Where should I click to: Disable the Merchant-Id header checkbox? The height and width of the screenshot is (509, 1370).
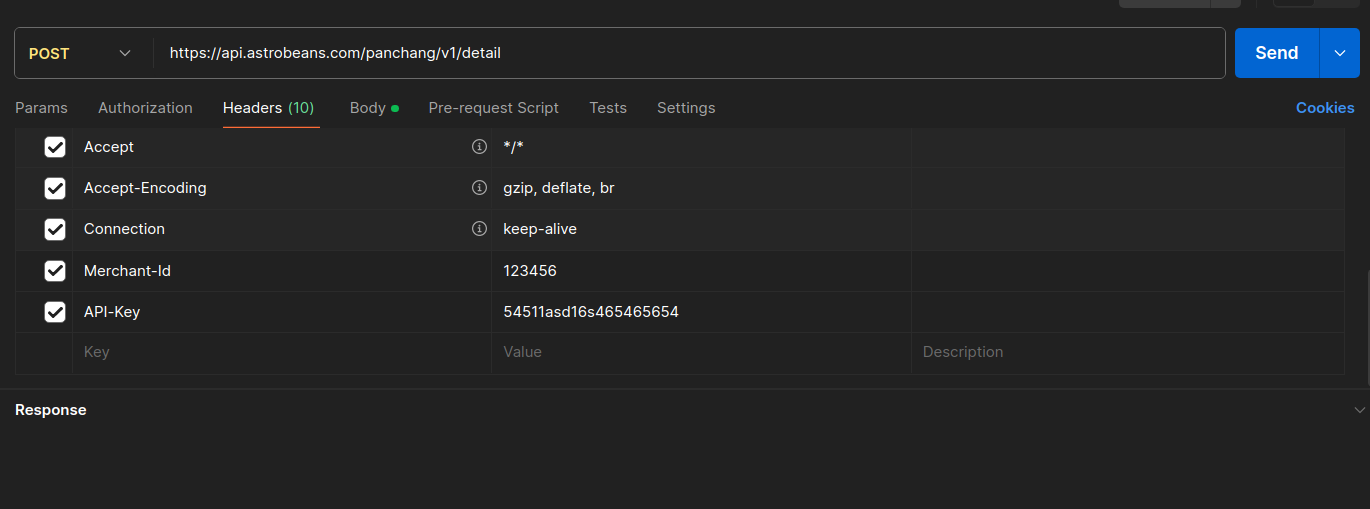click(55, 271)
